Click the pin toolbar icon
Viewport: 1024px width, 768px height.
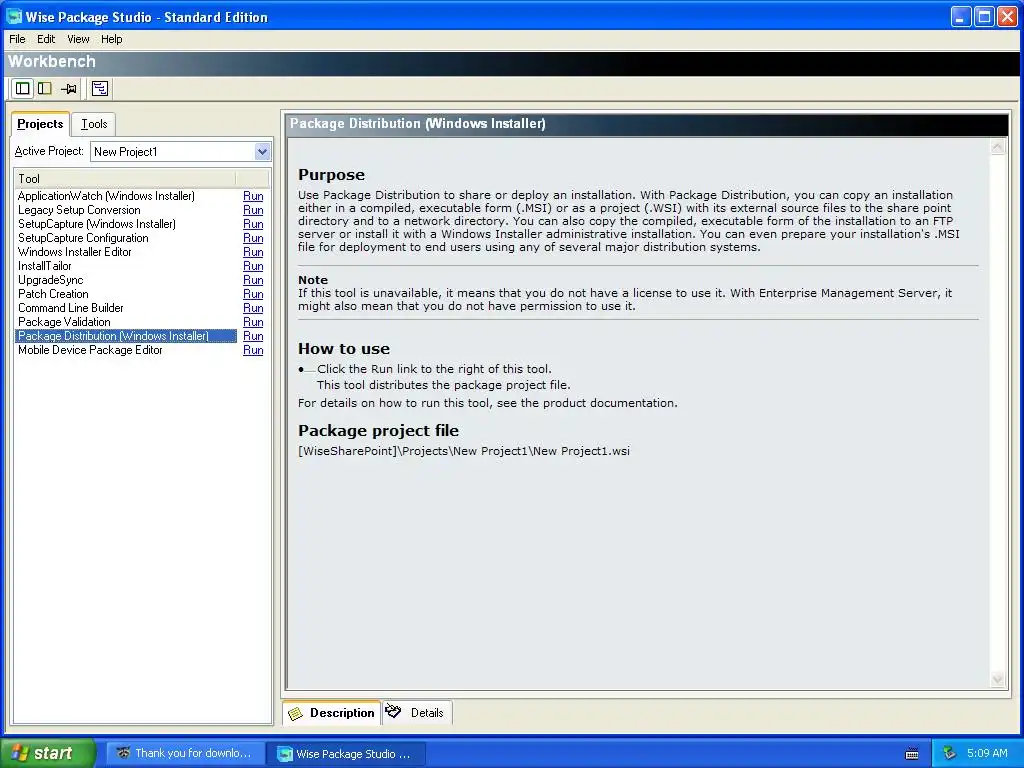pyautogui.click(x=69, y=88)
